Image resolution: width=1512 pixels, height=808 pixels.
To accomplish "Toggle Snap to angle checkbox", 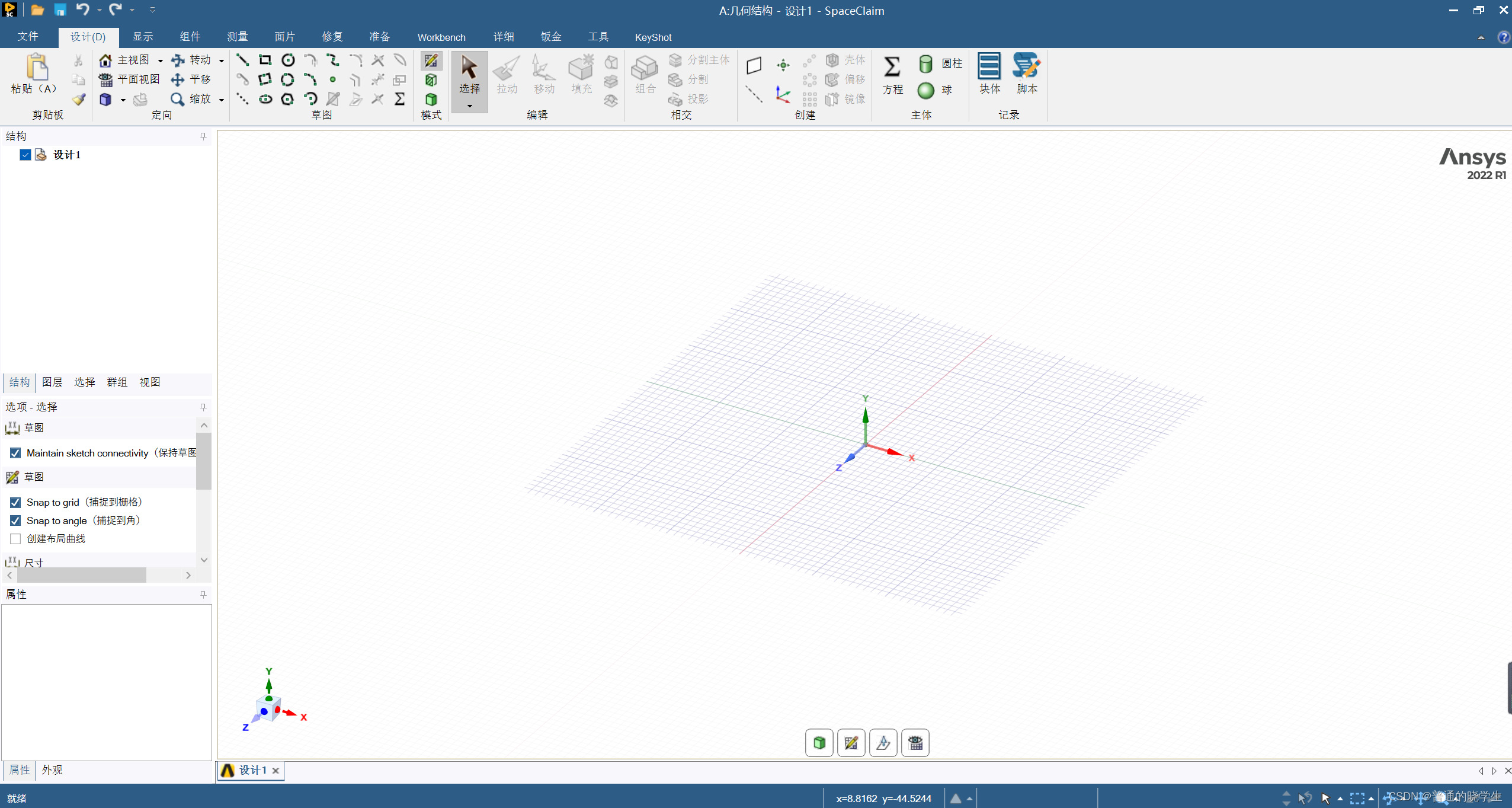I will click(15, 520).
